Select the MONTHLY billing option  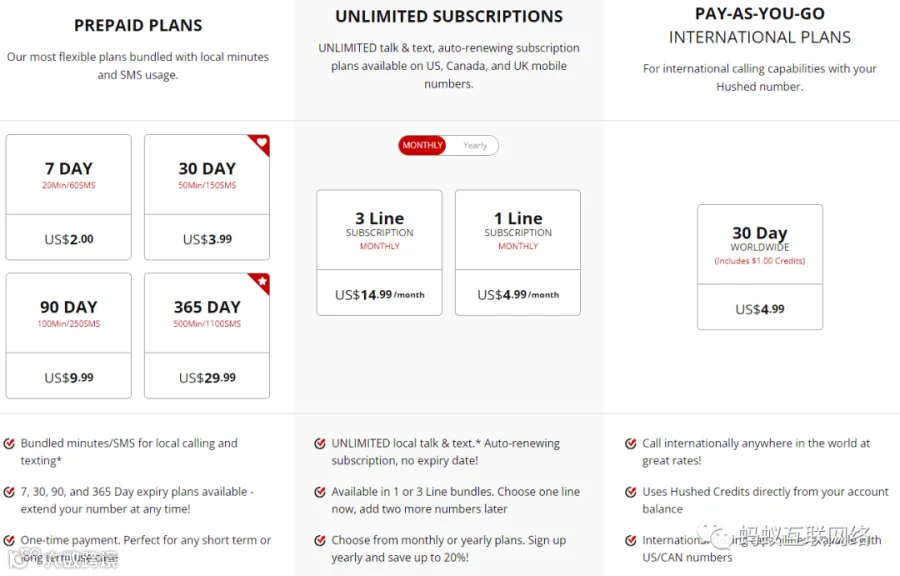[422, 145]
